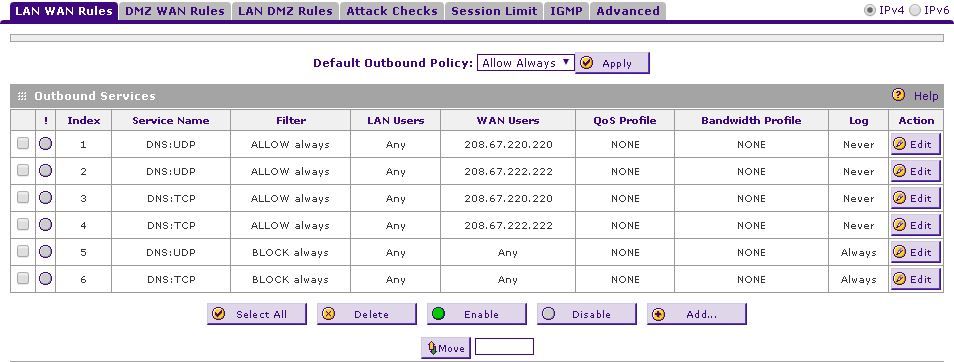Viewport: 954px width, 362px height.
Task: Apply the default outbound policy
Action: point(613,63)
